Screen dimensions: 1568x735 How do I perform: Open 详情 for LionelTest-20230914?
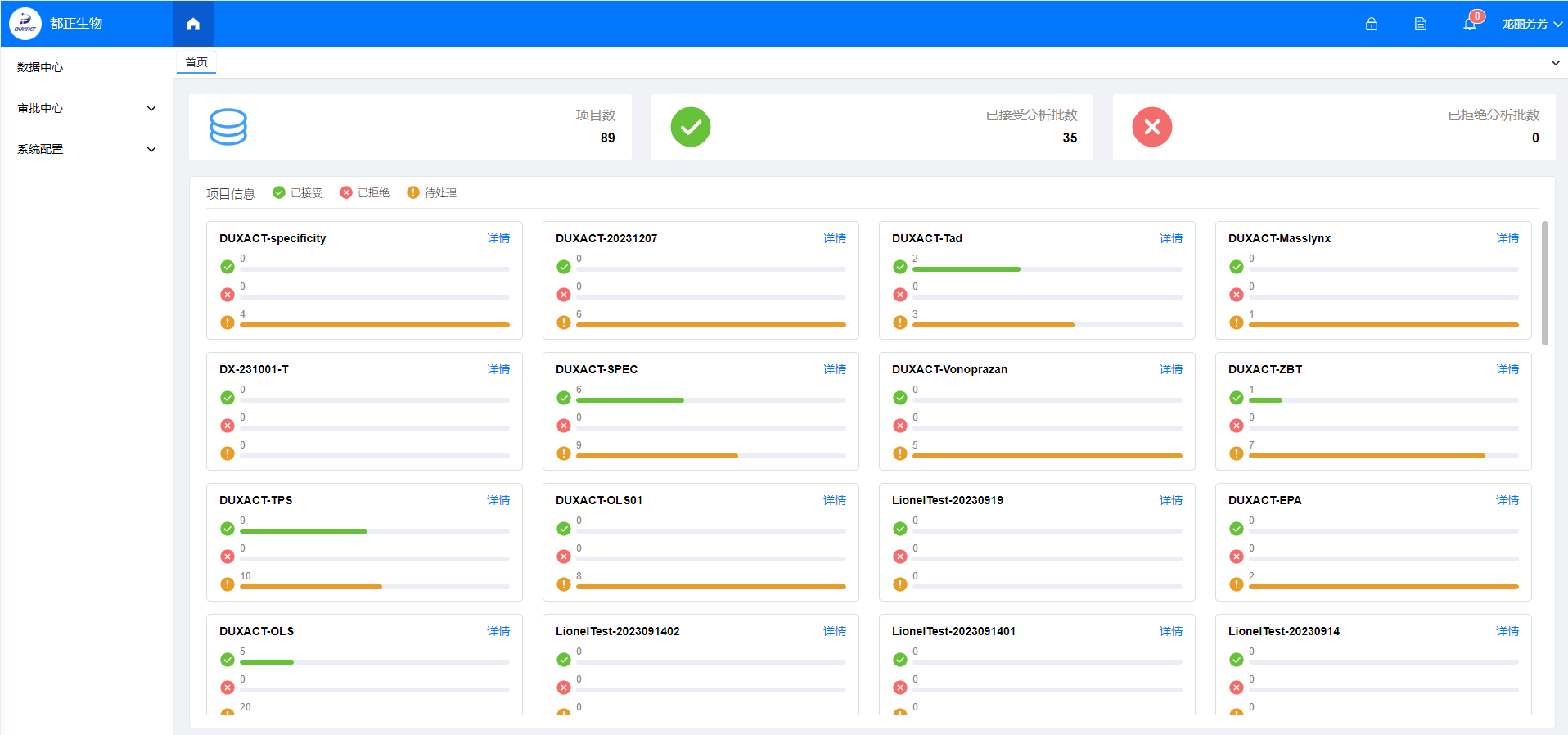[x=1507, y=631]
